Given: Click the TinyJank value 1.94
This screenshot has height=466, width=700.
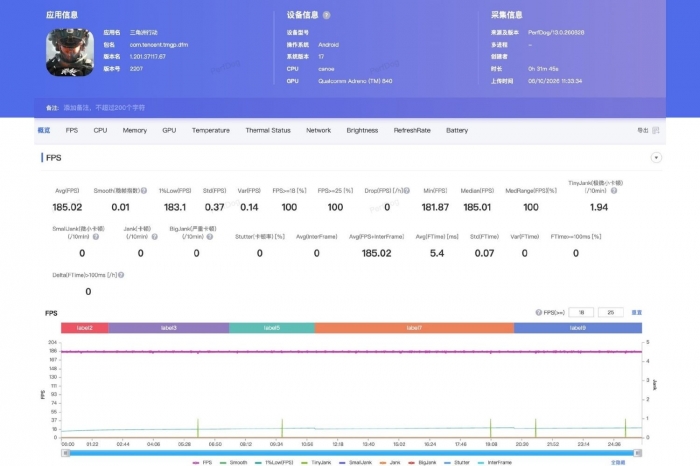Looking at the screenshot, I should tap(599, 207).
